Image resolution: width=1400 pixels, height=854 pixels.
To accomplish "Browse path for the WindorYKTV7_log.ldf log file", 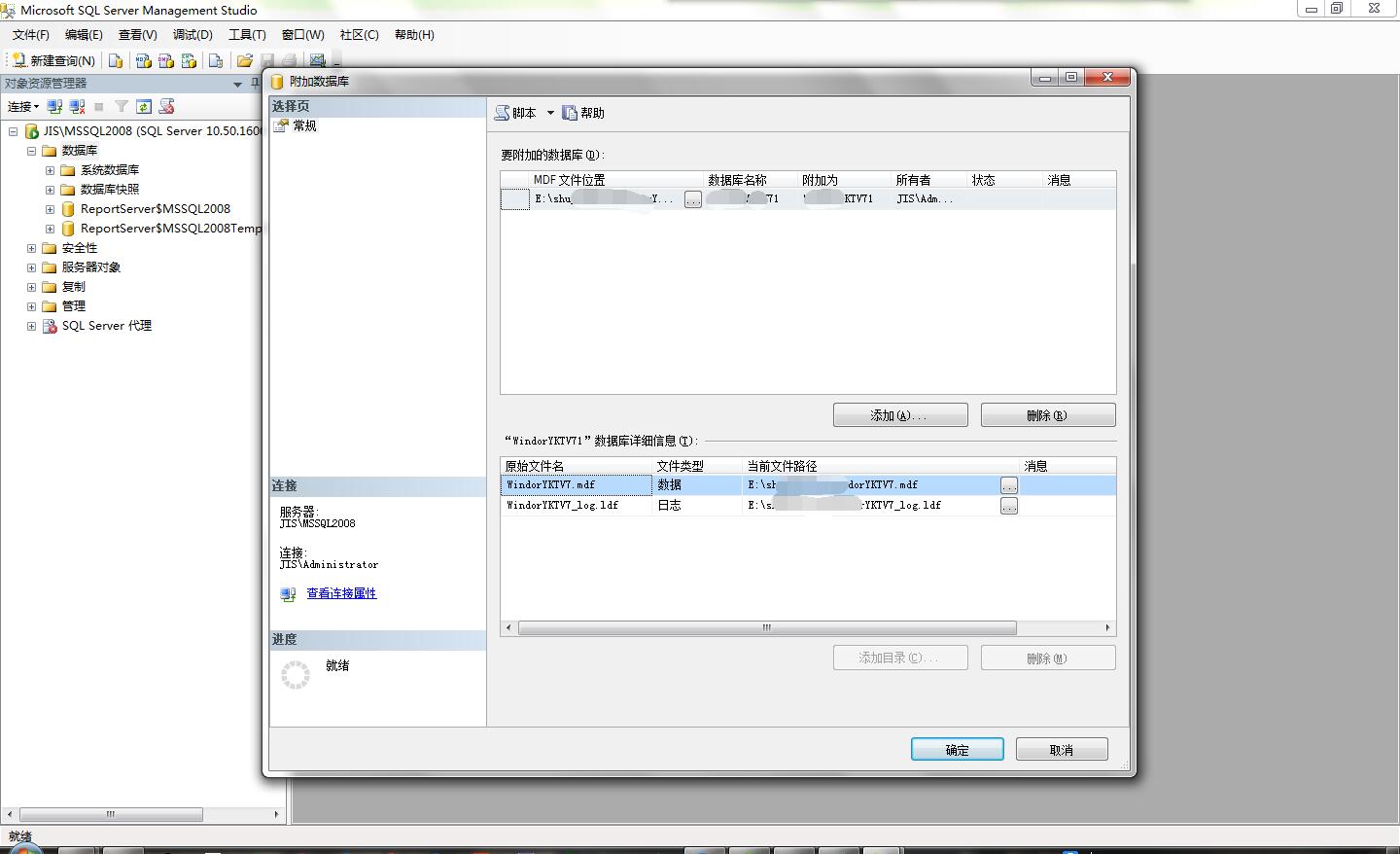I will coord(1009,506).
